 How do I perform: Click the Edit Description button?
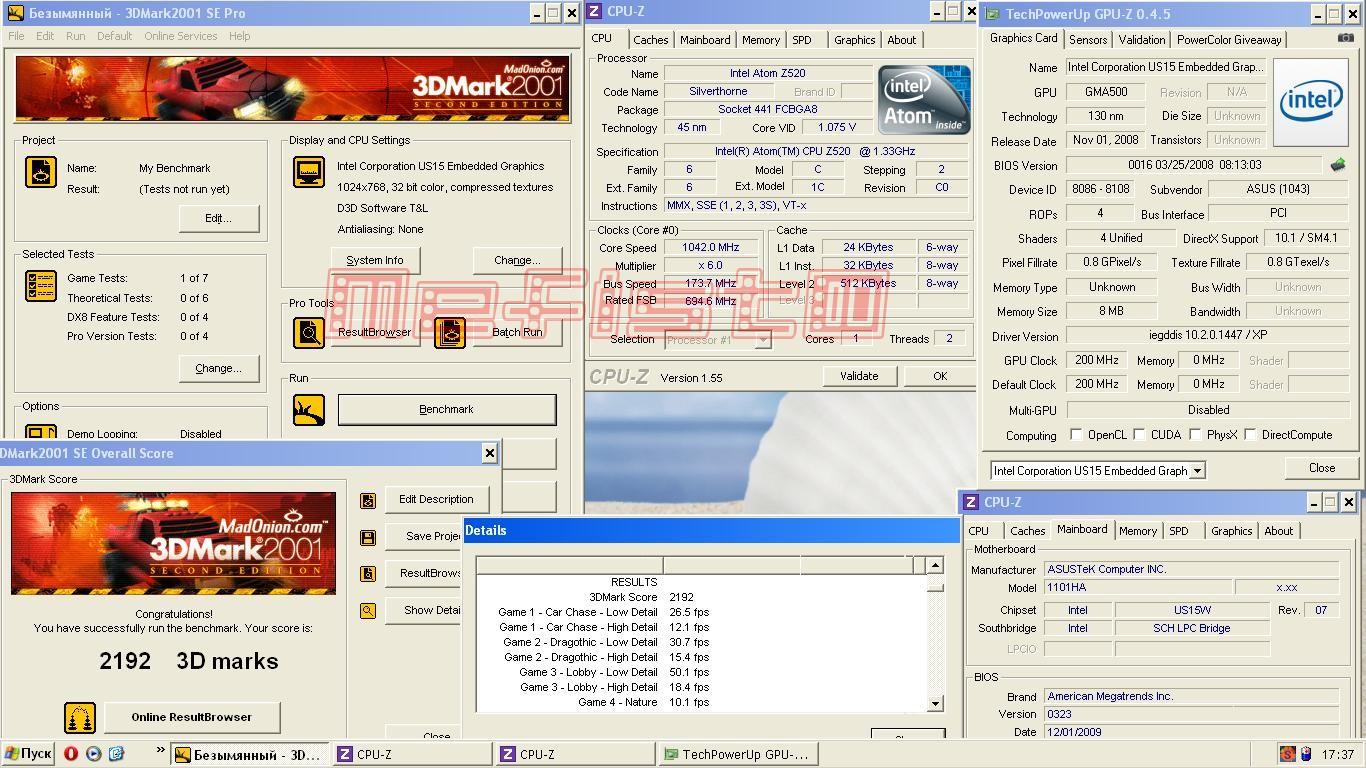point(436,499)
